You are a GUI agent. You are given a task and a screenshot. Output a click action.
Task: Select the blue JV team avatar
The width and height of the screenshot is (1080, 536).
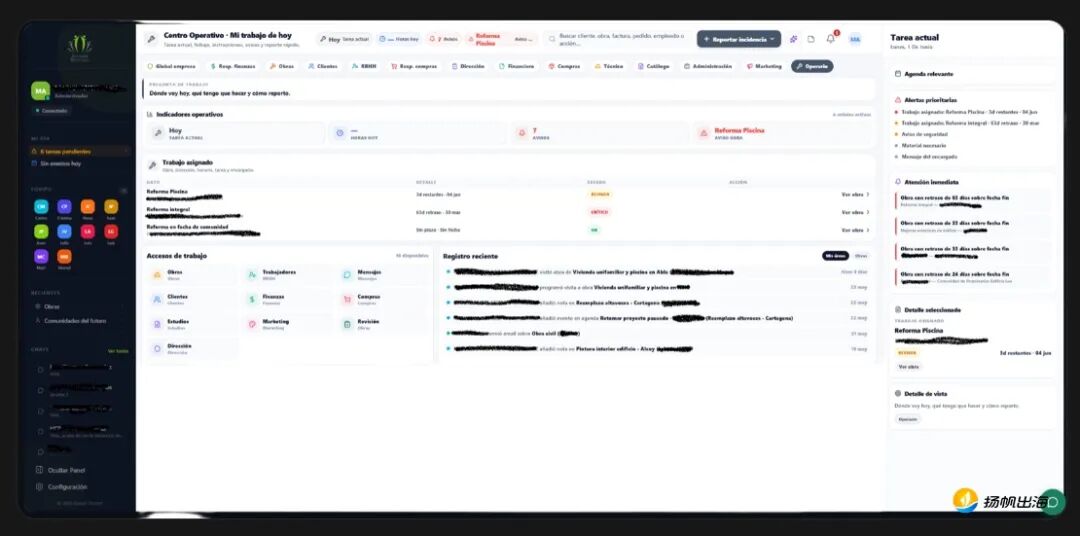coord(64,231)
